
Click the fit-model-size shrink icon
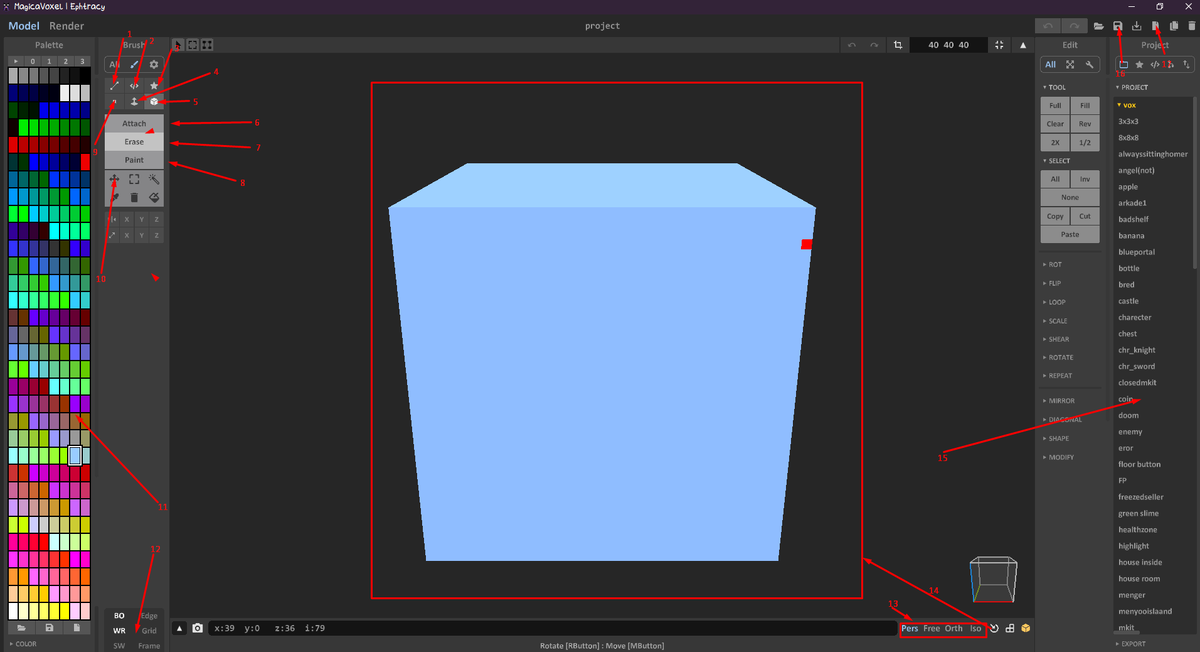1000,45
